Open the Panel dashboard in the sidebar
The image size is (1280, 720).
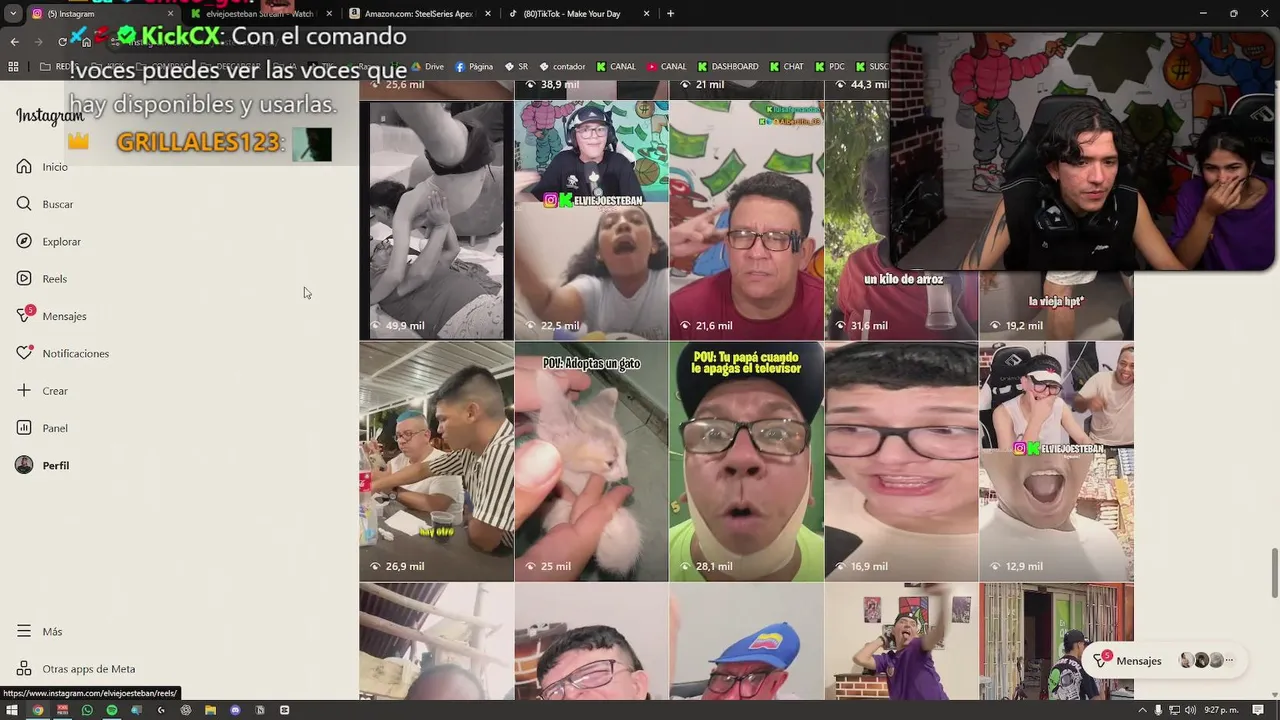click(24, 428)
